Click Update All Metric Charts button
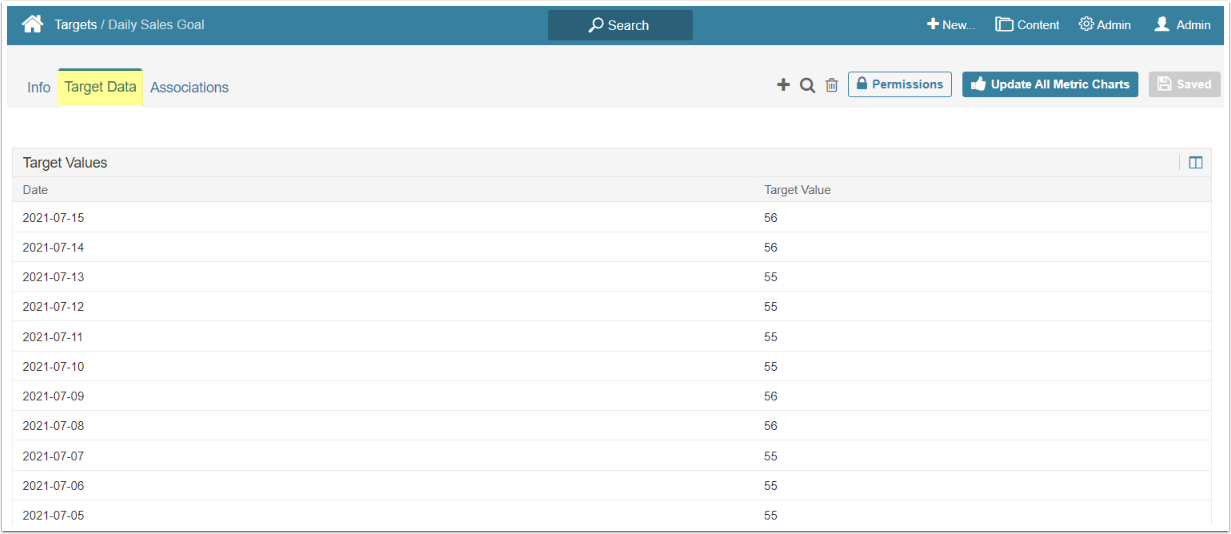Screen dimensions: 1231x534 tap(1050, 84)
